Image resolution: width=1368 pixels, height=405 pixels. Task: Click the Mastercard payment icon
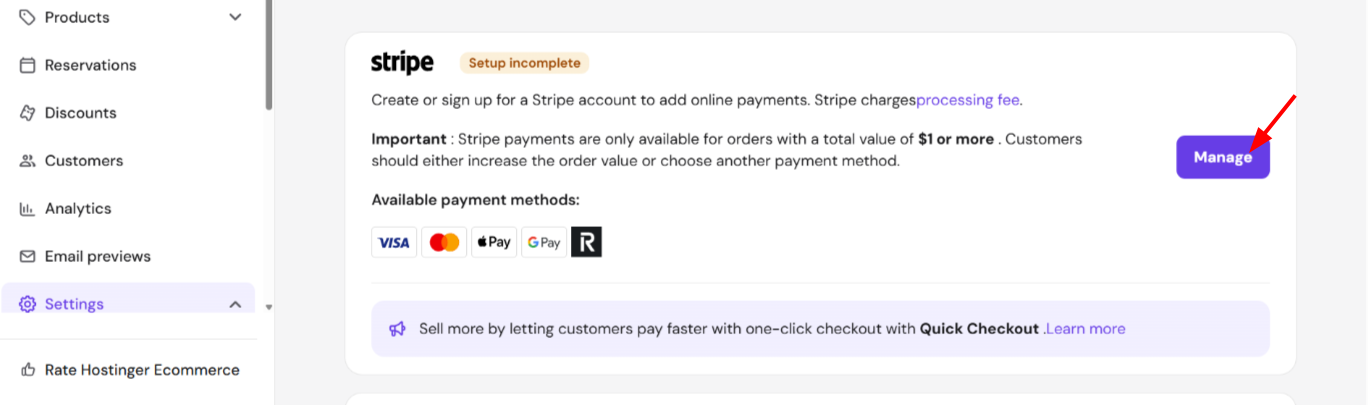(444, 242)
